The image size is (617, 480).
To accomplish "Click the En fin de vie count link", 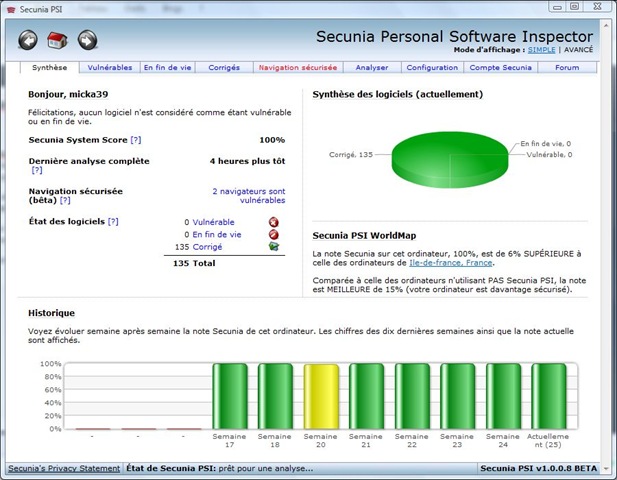I will pos(217,235).
